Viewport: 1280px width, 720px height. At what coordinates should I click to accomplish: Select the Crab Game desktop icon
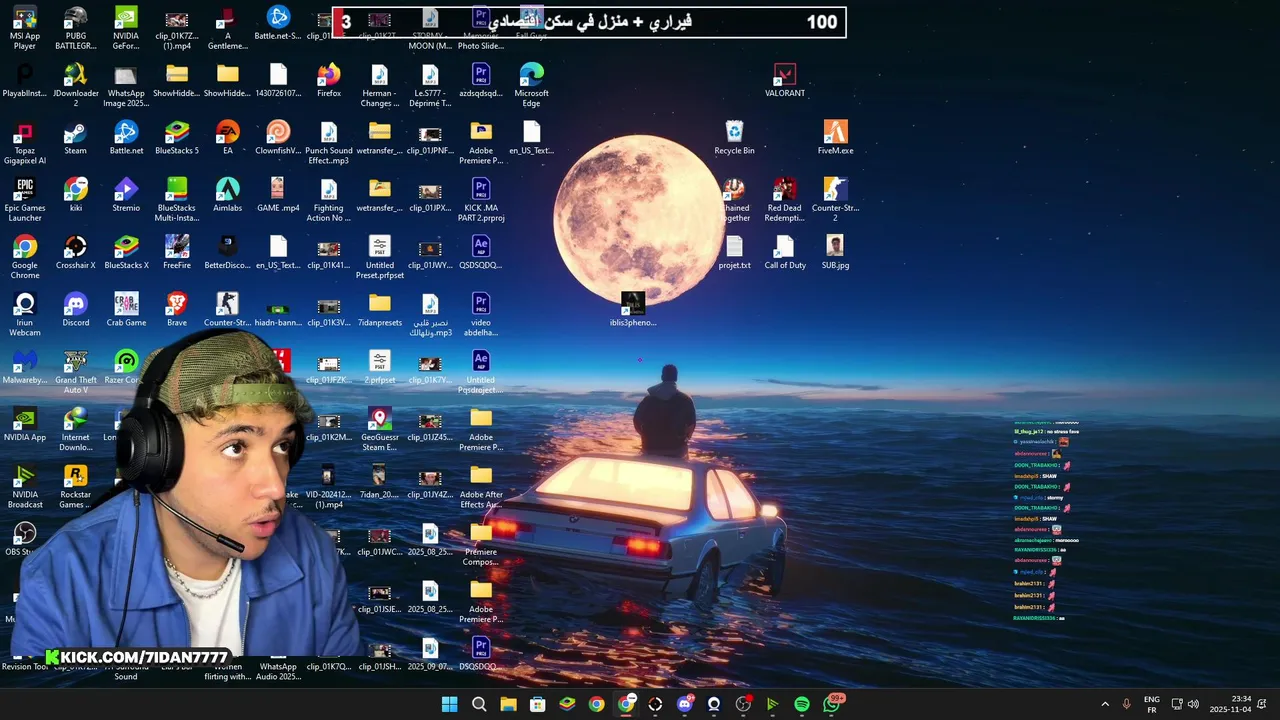coord(126,310)
